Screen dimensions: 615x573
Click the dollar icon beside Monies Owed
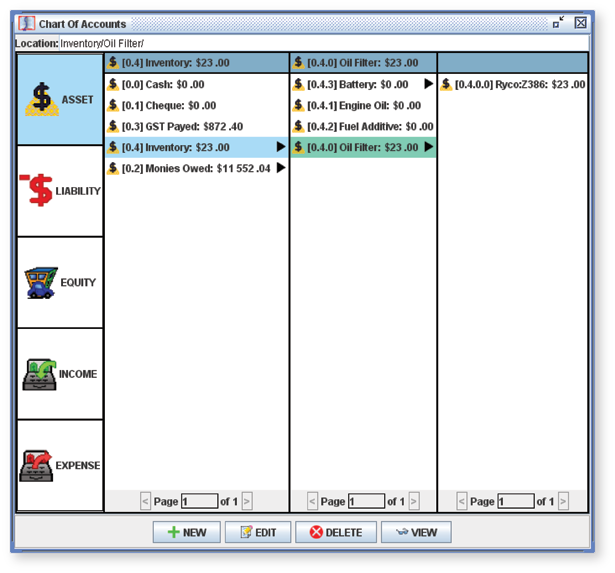113,168
